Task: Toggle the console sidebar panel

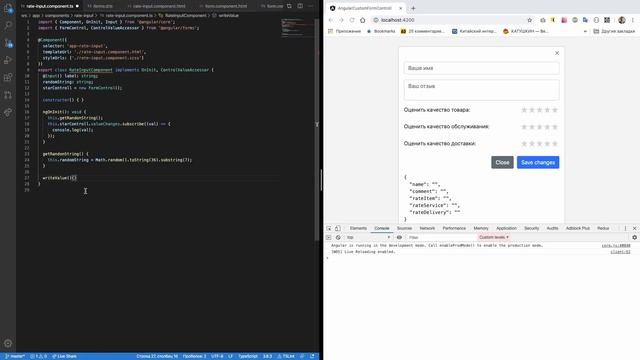Action: tap(329, 237)
